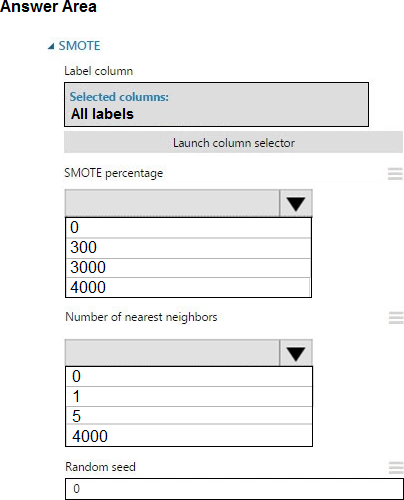
Task: Select 1 for number of nearest neighbors
Action: pos(189,397)
